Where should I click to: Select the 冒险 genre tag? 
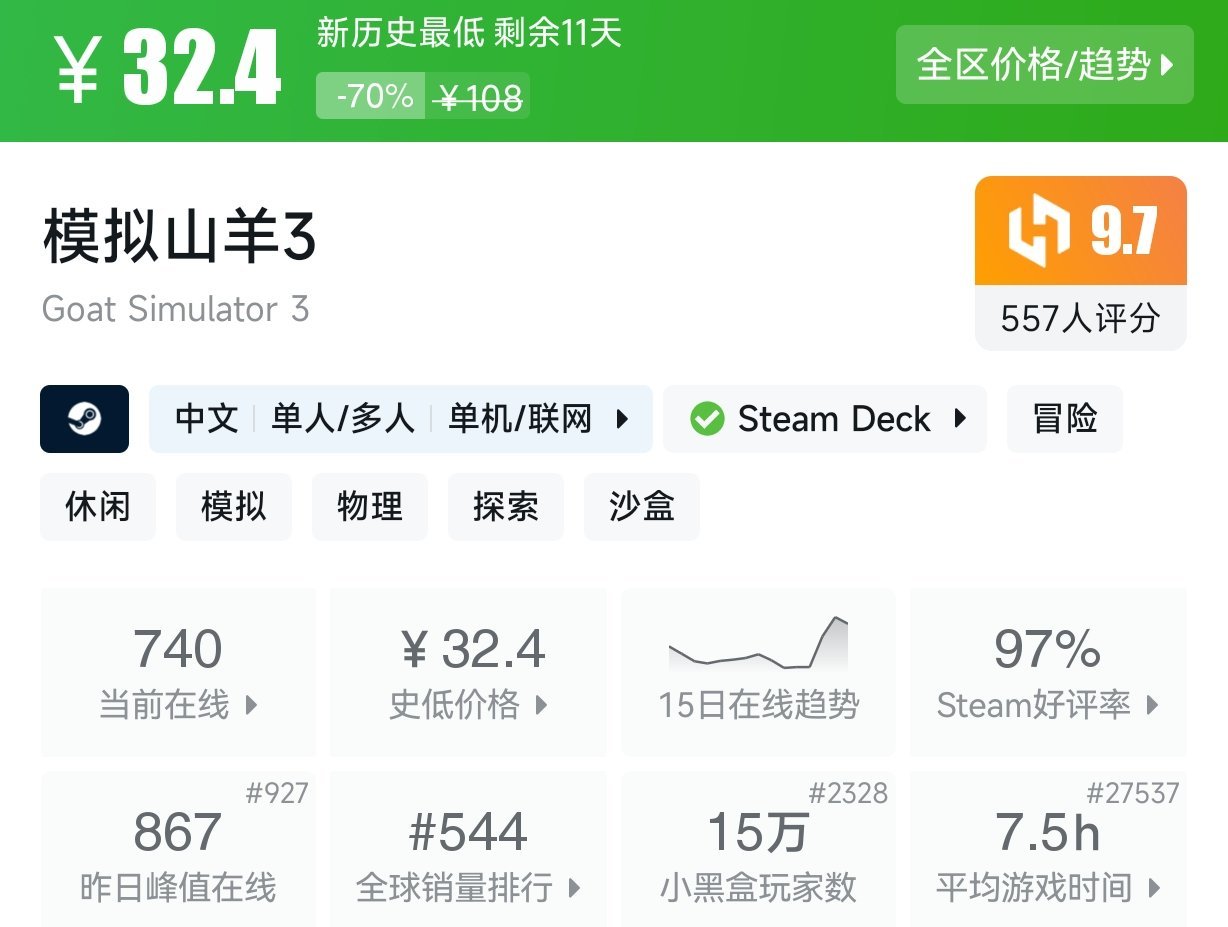coord(1065,419)
